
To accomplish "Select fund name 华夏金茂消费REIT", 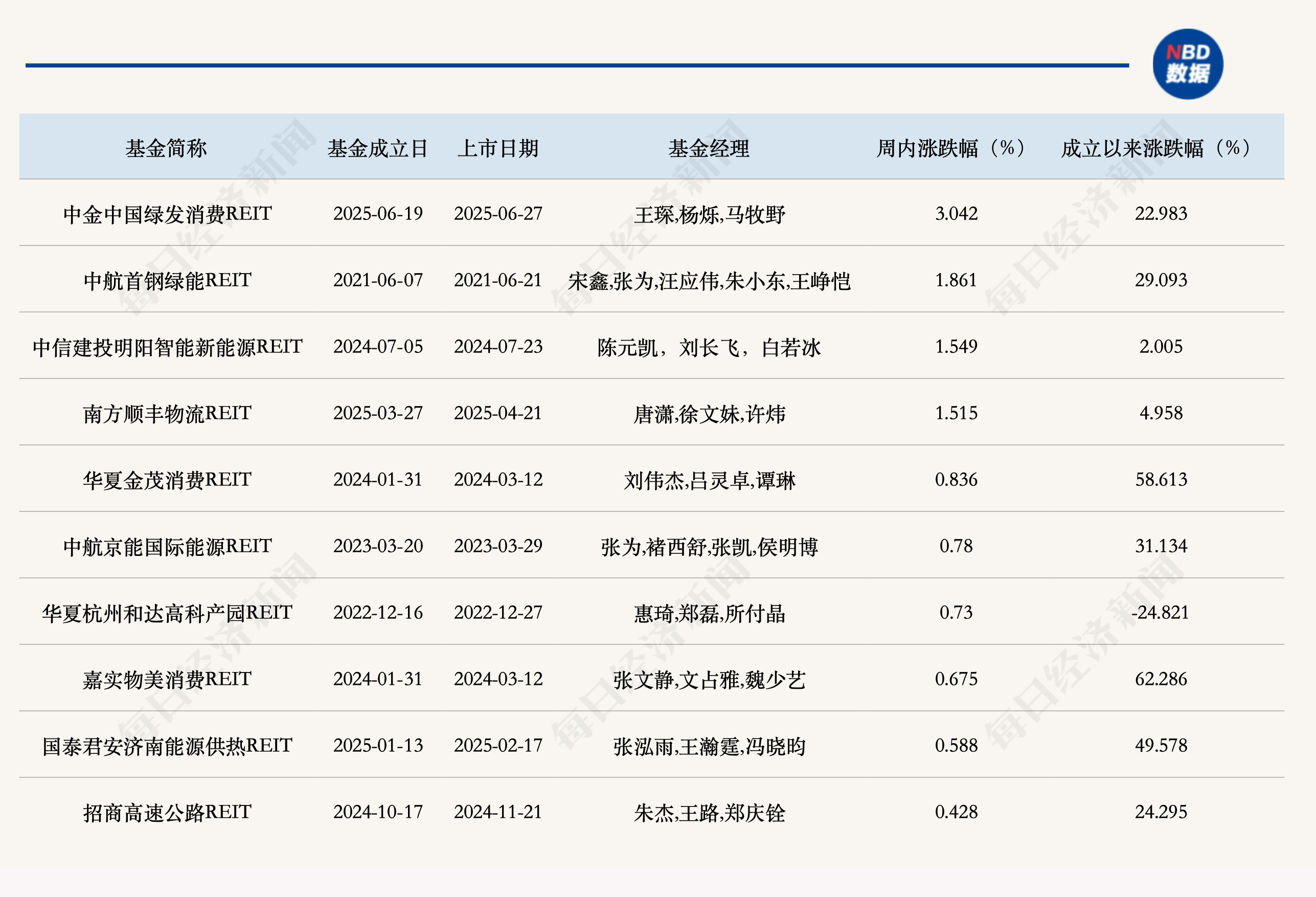I will [168, 480].
